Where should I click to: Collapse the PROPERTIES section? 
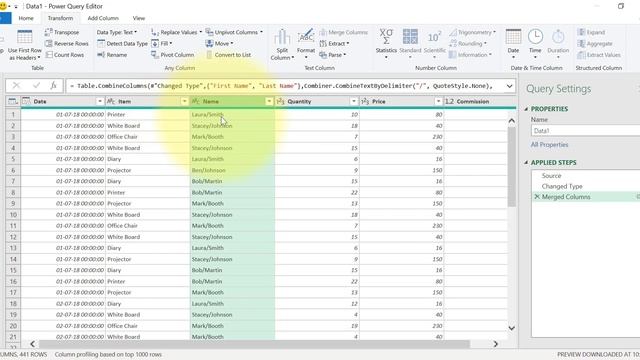point(526,109)
